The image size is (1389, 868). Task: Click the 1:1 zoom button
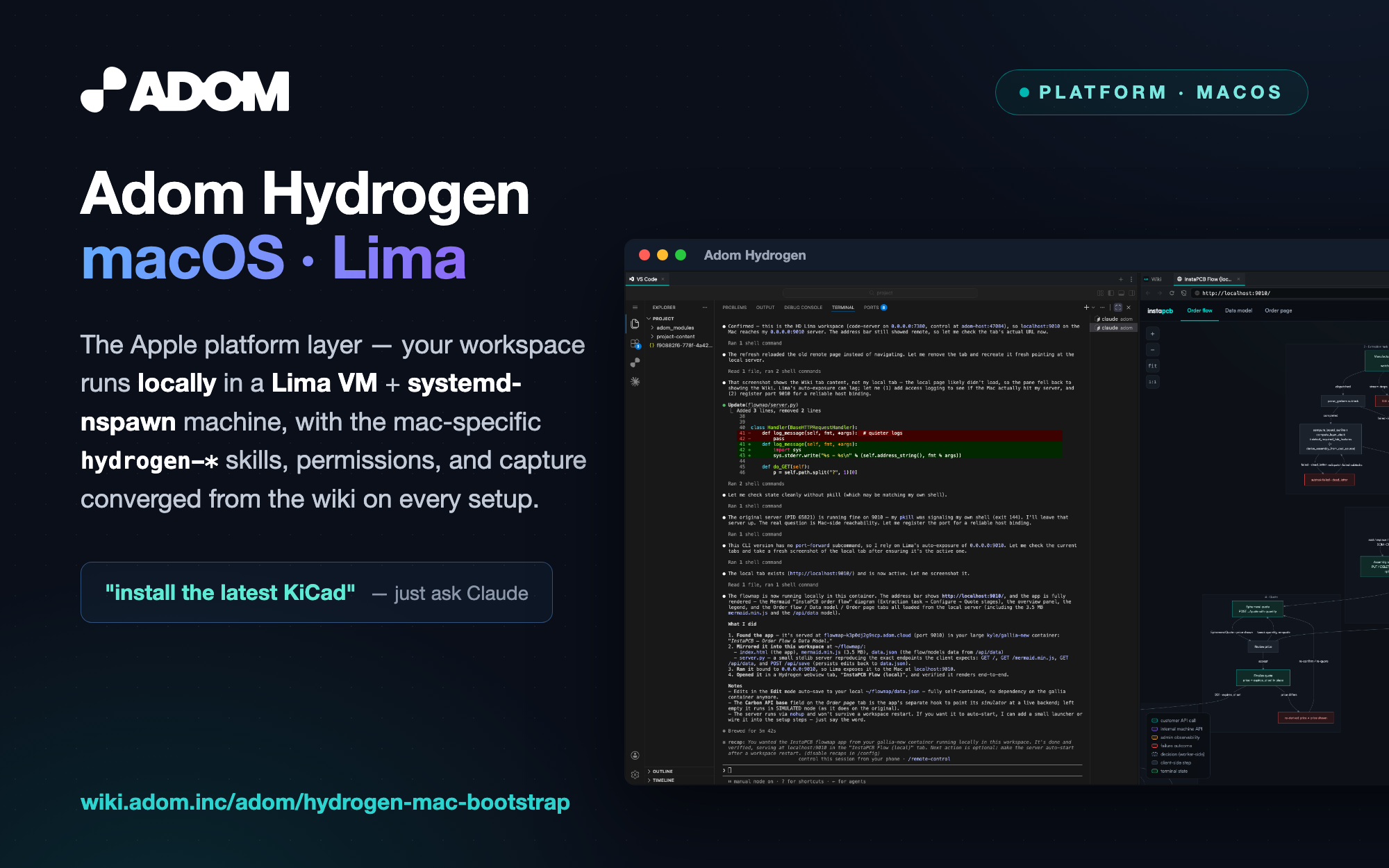pos(1153,382)
